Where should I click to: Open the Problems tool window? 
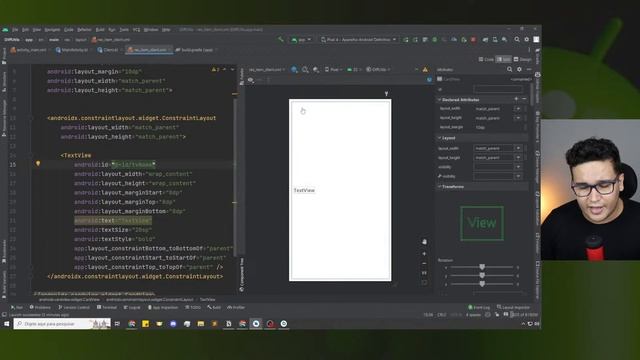[x=40, y=307]
